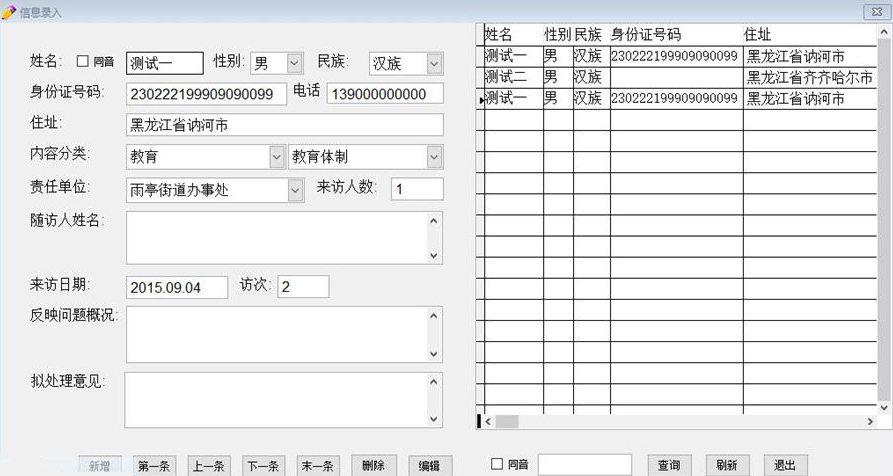
Task: Click the 住址 column header in the table
Action: (x=810, y=35)
